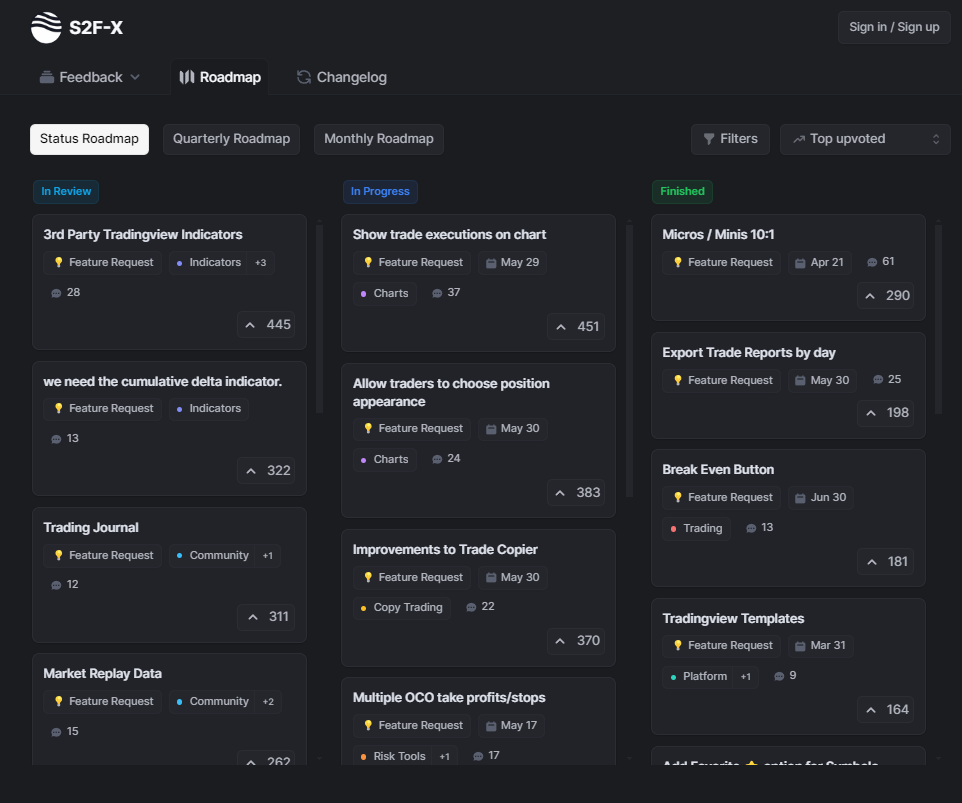Click comments count 25 on Export Trade Reports
Viewport: 962px width, 803px height.
tap(887, 380)
